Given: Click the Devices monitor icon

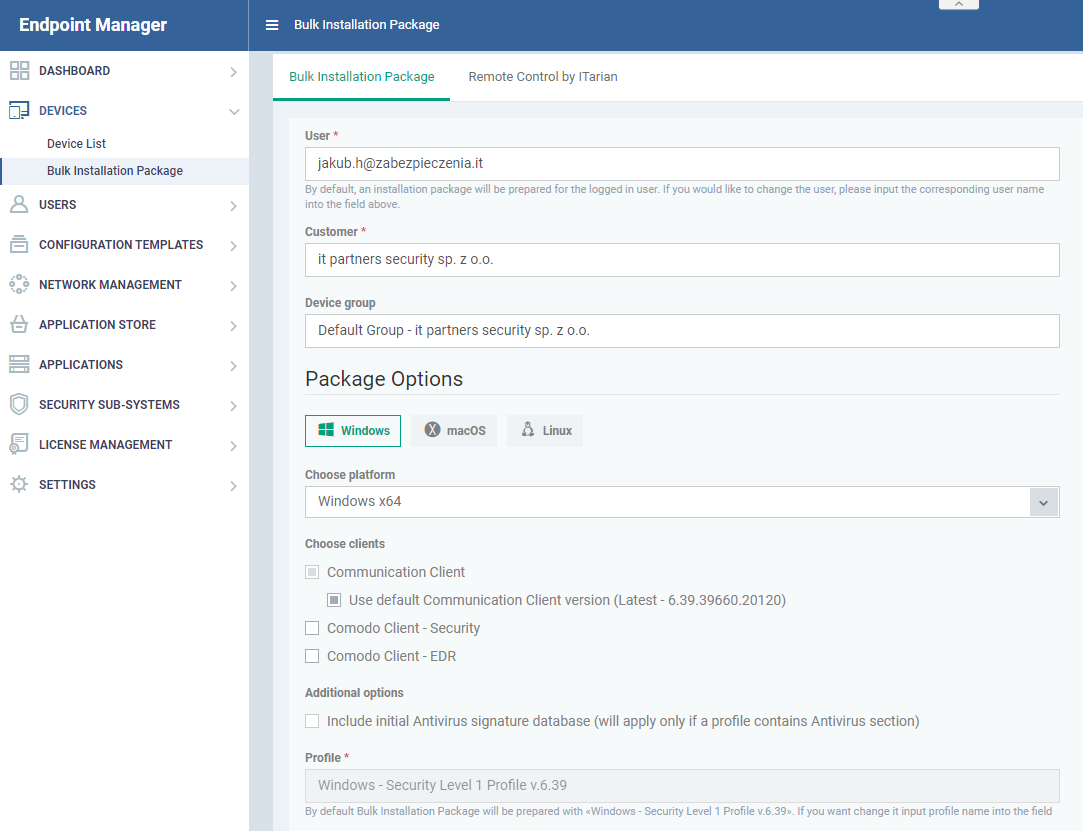Looking at the screenshot, I should point(19,111).
